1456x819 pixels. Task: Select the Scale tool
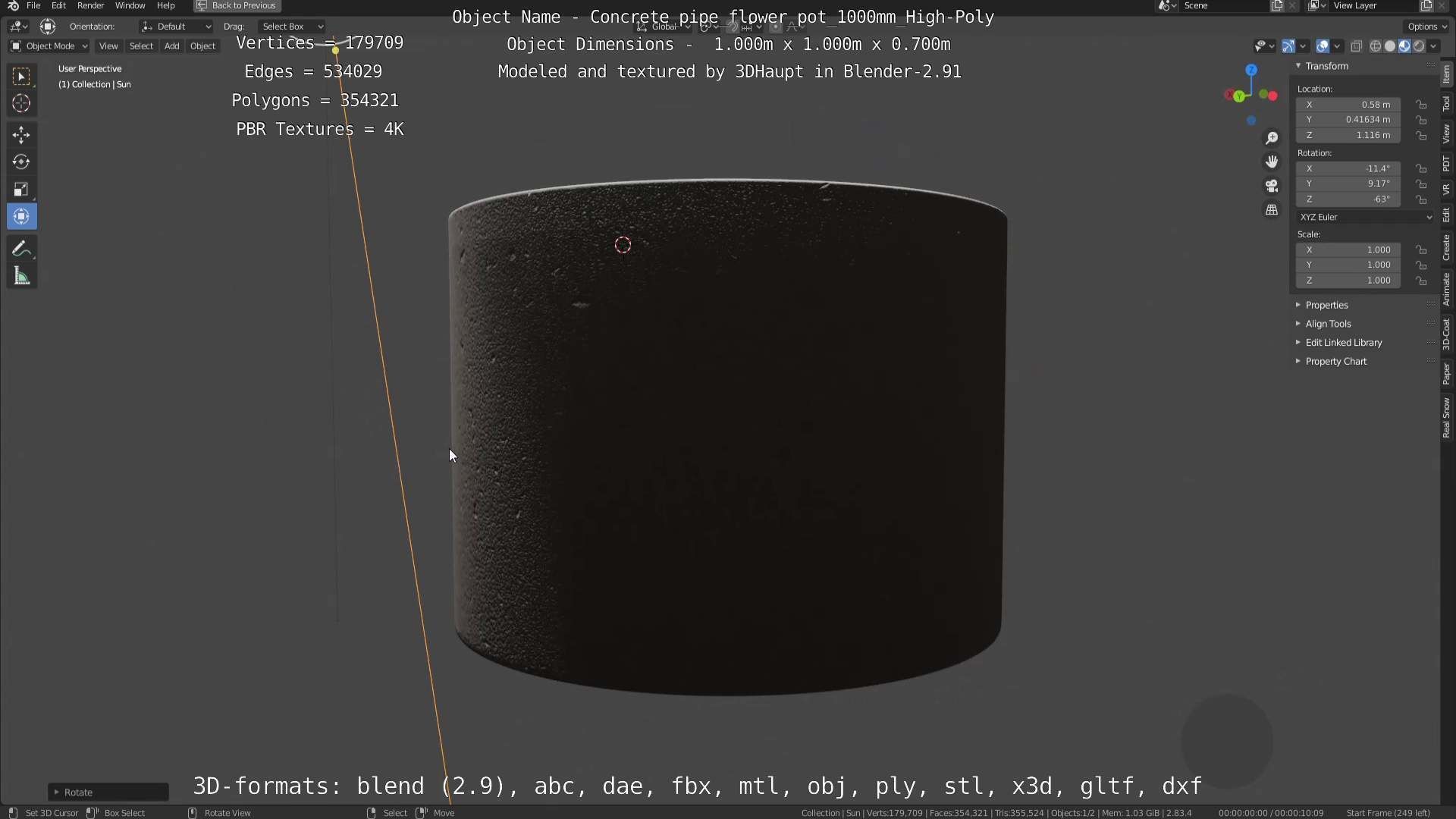coord(21,189)
